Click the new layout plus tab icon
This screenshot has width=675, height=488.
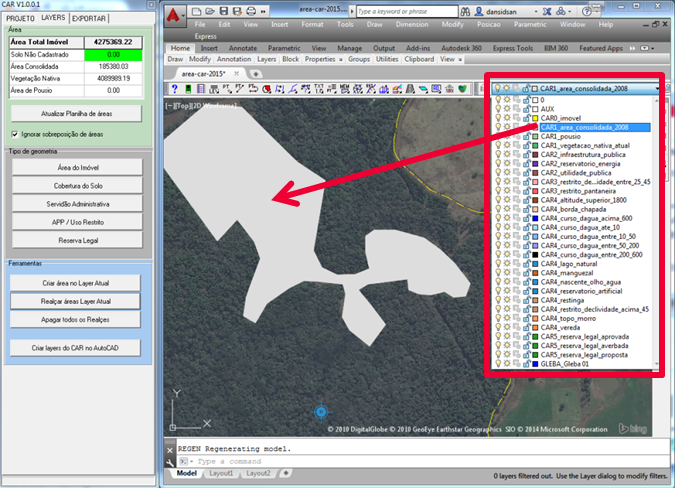point(285,473)
